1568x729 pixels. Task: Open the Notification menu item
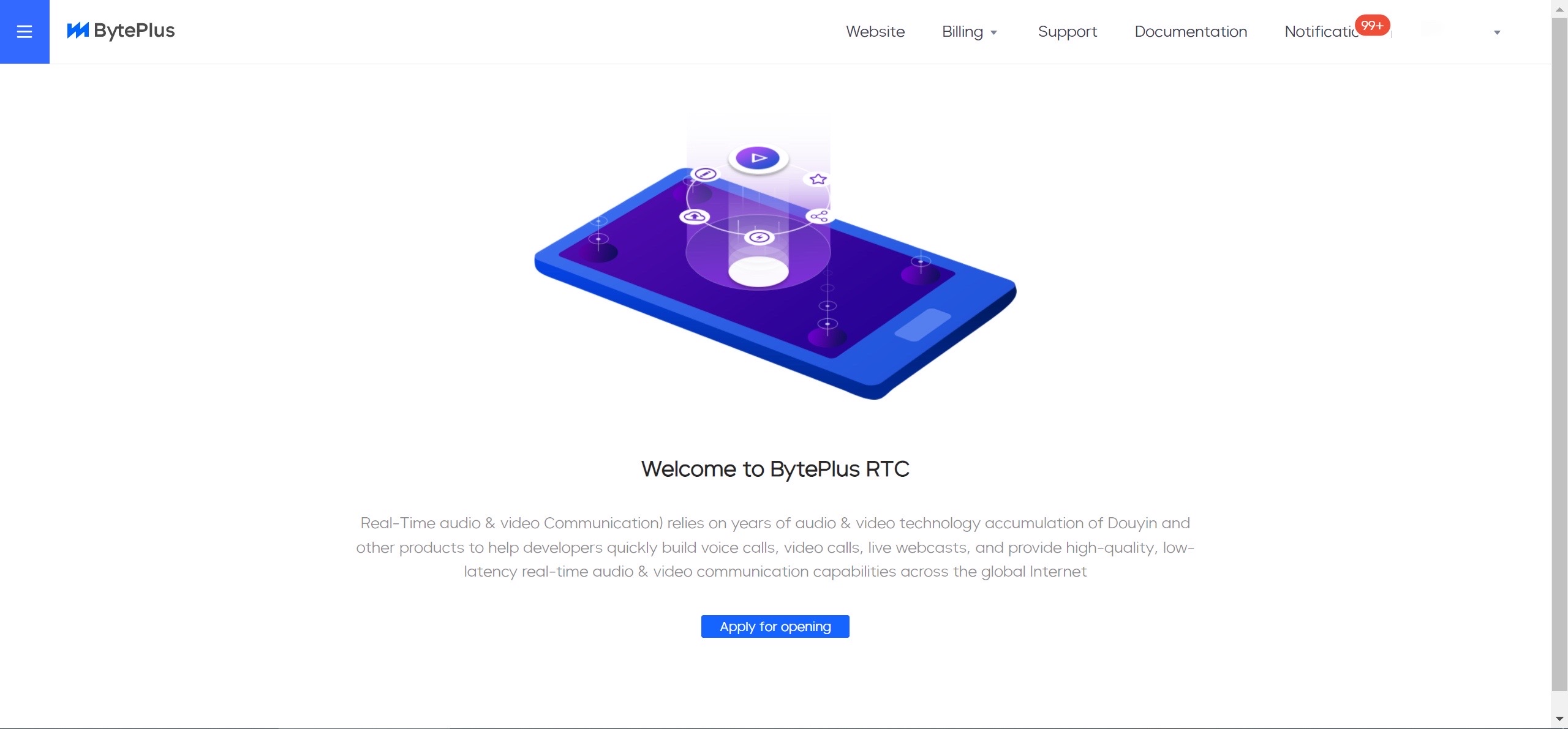coord(1320,32)
